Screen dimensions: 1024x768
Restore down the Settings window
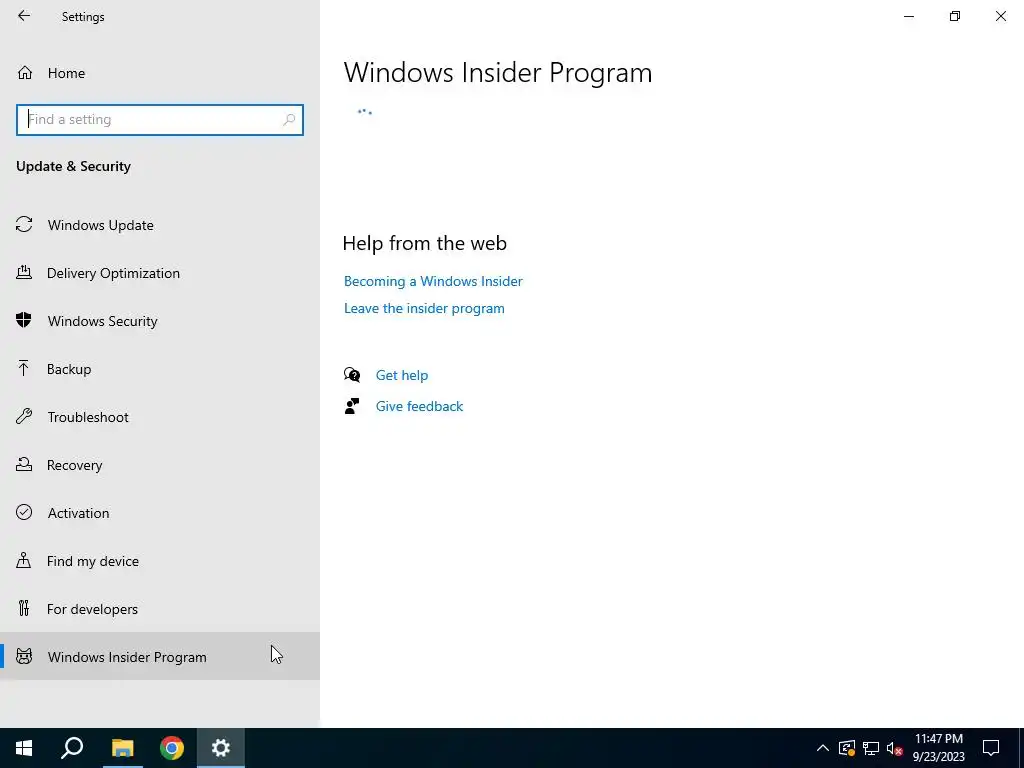coord(955,16)
